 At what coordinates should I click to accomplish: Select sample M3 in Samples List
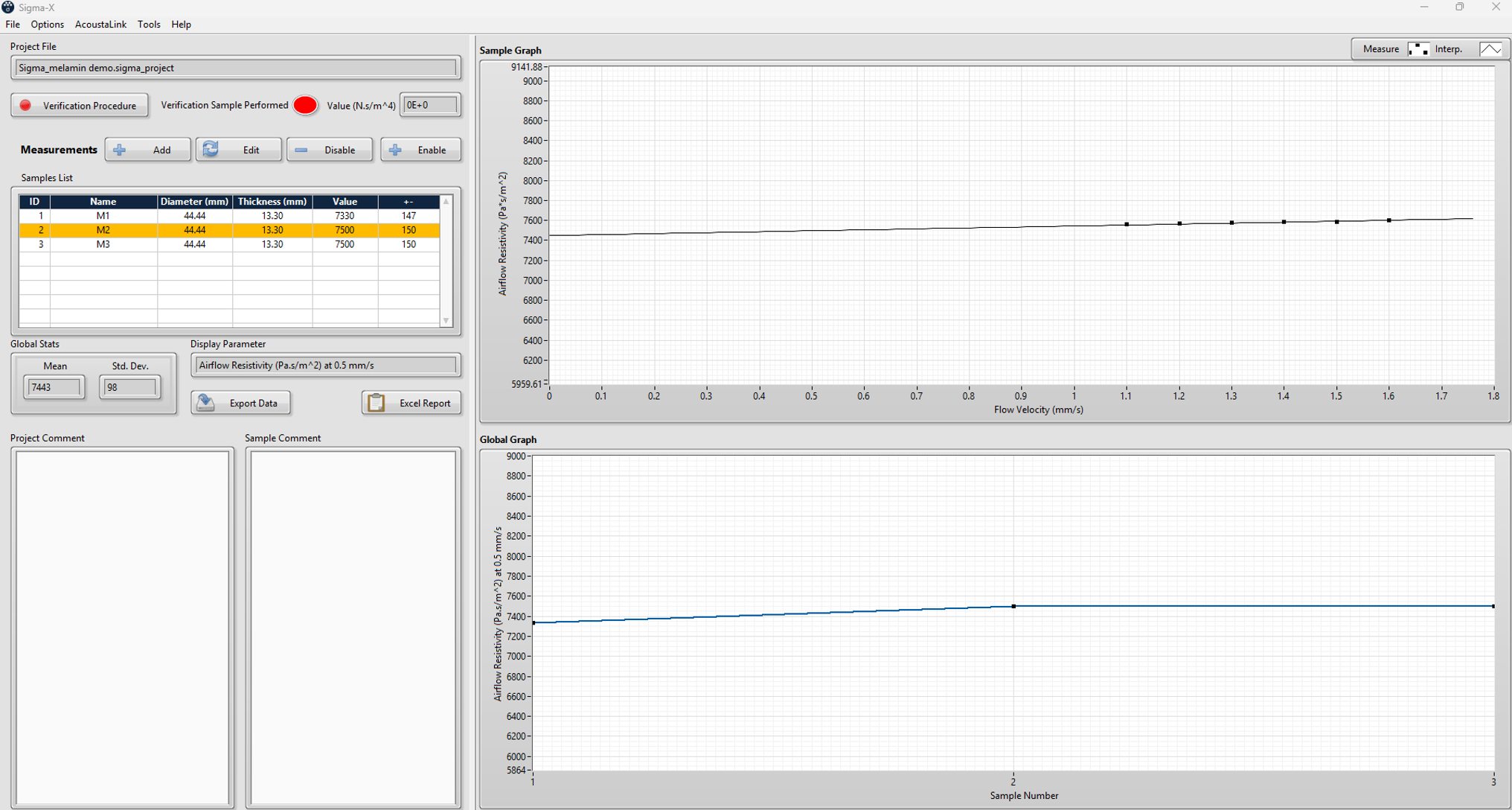229,244
